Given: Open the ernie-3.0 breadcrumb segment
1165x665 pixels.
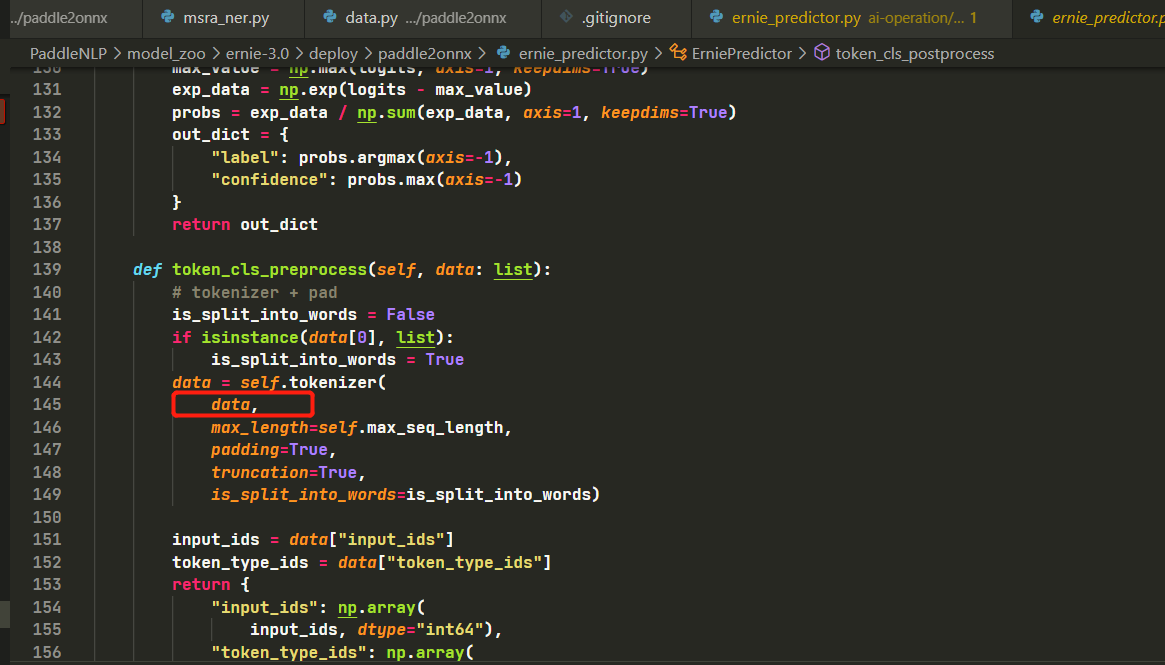Looking at the screenshot, I should coord(257,53).
